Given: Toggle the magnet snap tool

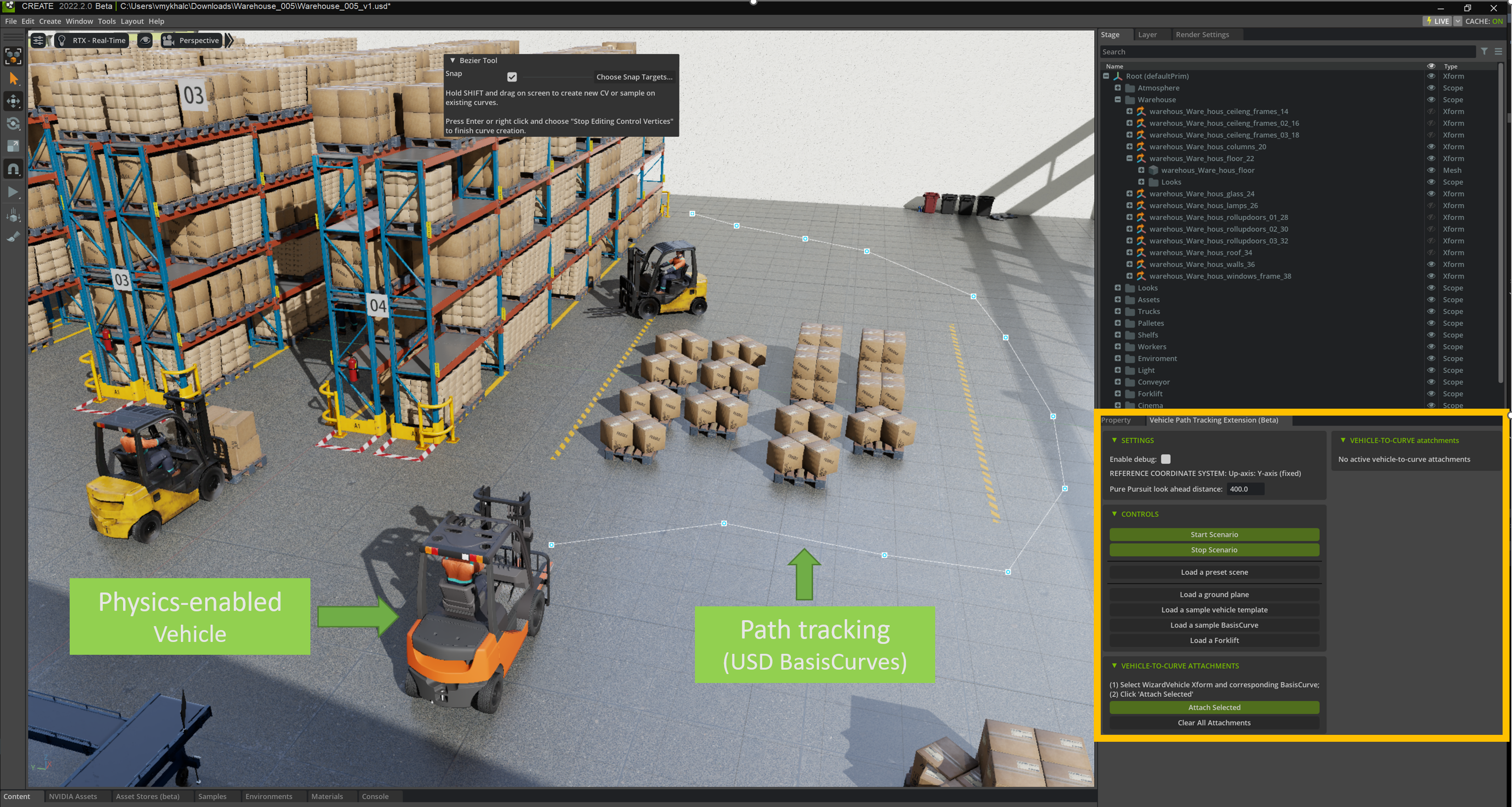Looking at the screenshot, I should (13, 169).
